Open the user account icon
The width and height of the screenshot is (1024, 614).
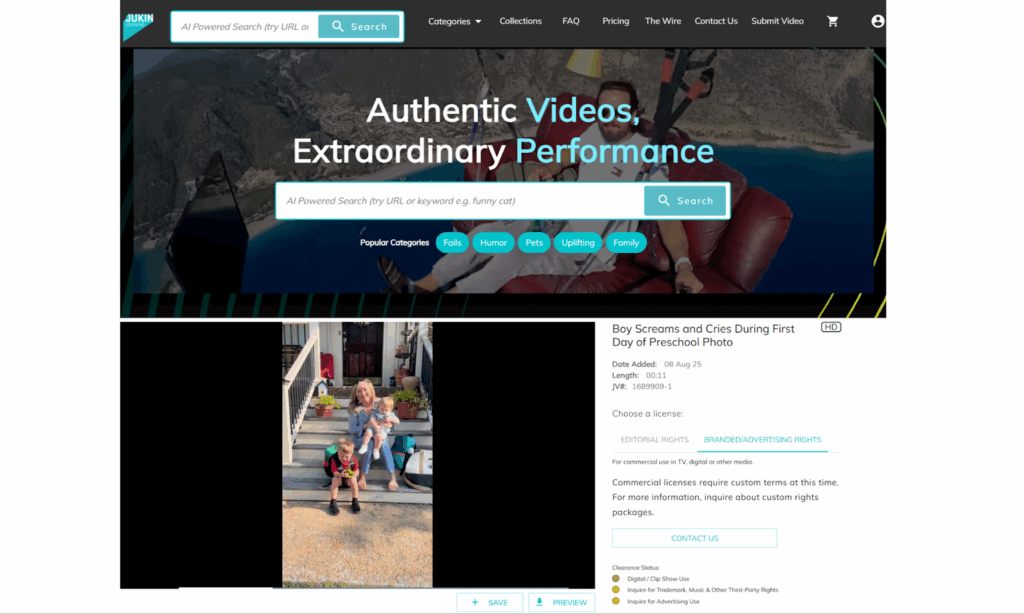(x=877, y=21)
